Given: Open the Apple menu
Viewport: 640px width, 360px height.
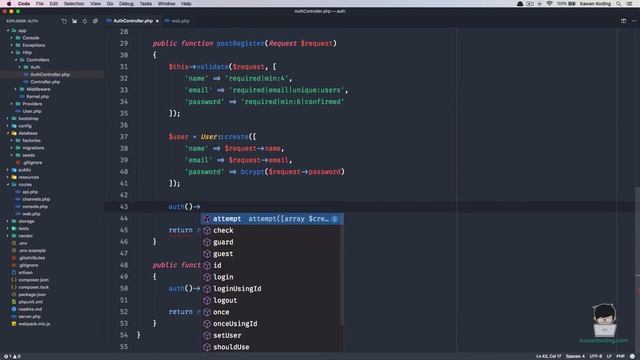Looking at the screenshot, I should (x=9, y=4).
